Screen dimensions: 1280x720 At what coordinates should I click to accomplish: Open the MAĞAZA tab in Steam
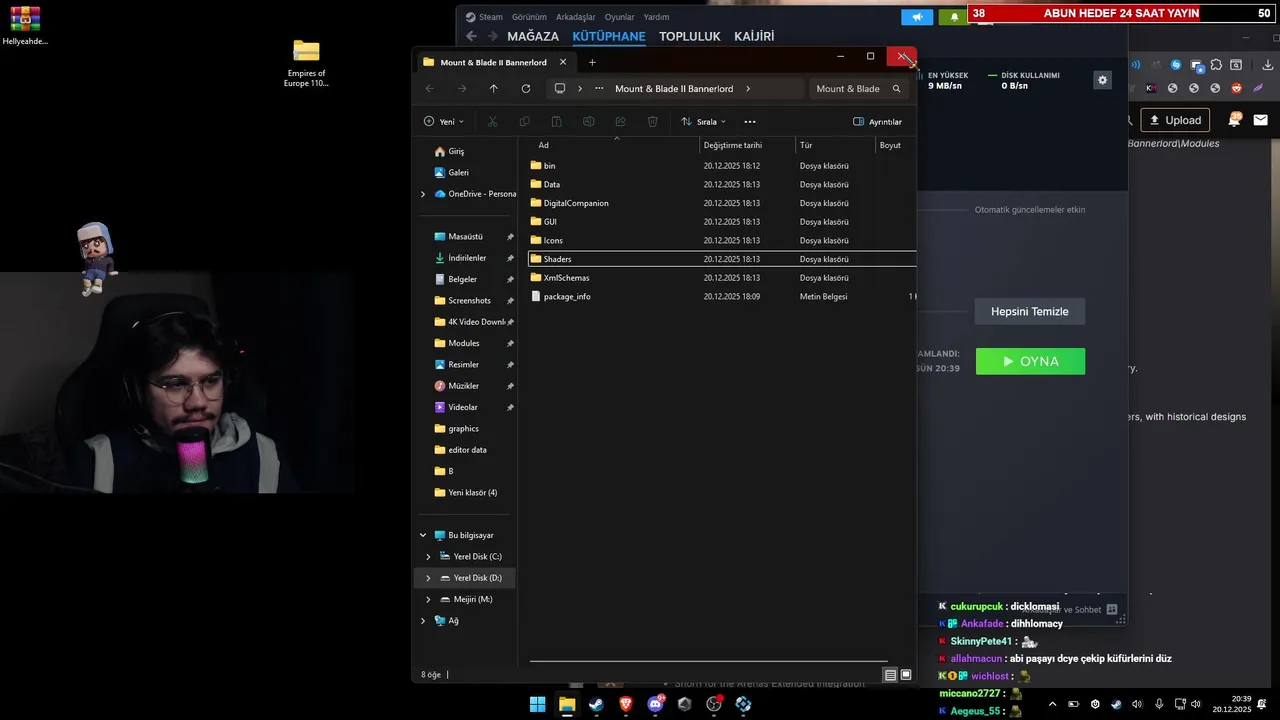(x=533, y=36)
